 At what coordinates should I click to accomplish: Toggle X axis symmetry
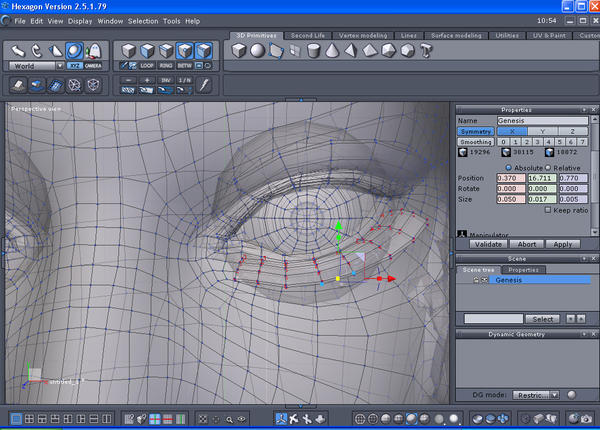click(x=512, y=131)
